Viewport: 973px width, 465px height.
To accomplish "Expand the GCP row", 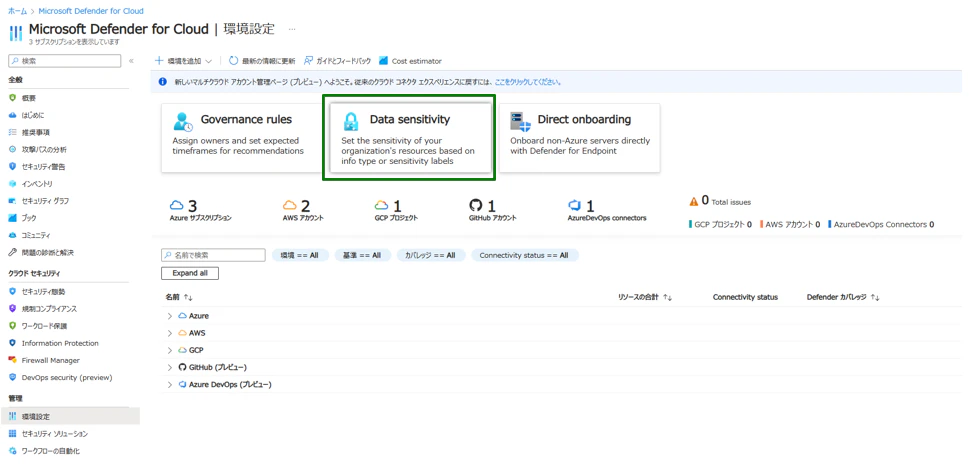I will (169, 350).
